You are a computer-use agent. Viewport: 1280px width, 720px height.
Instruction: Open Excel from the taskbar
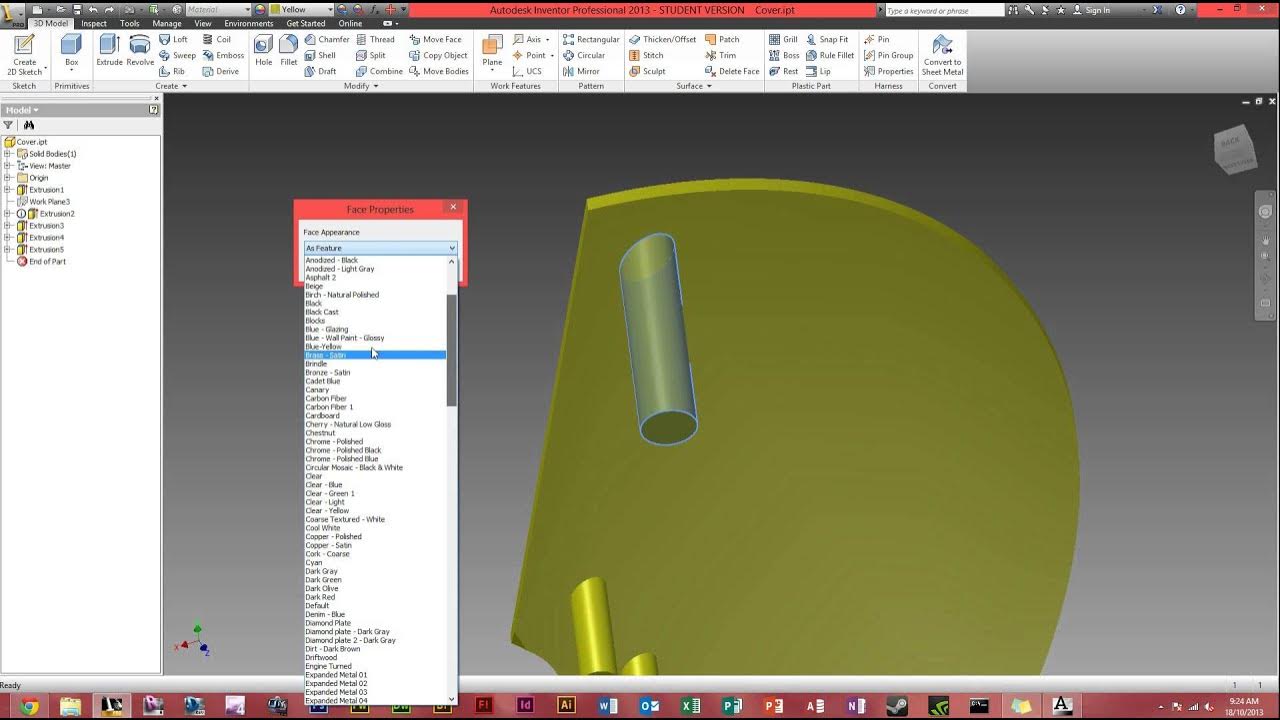[690, 706]
